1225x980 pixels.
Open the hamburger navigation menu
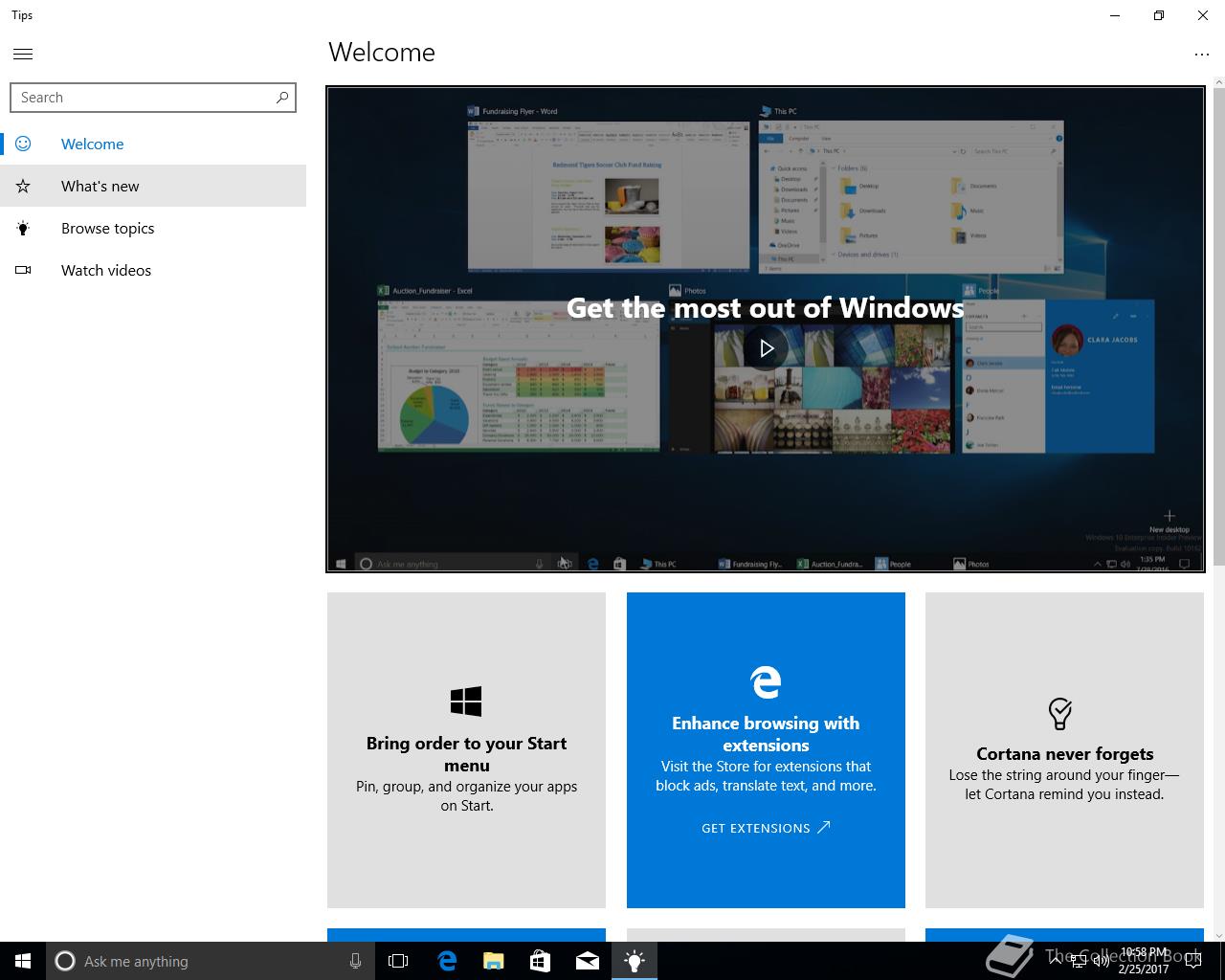click(23, 54)
